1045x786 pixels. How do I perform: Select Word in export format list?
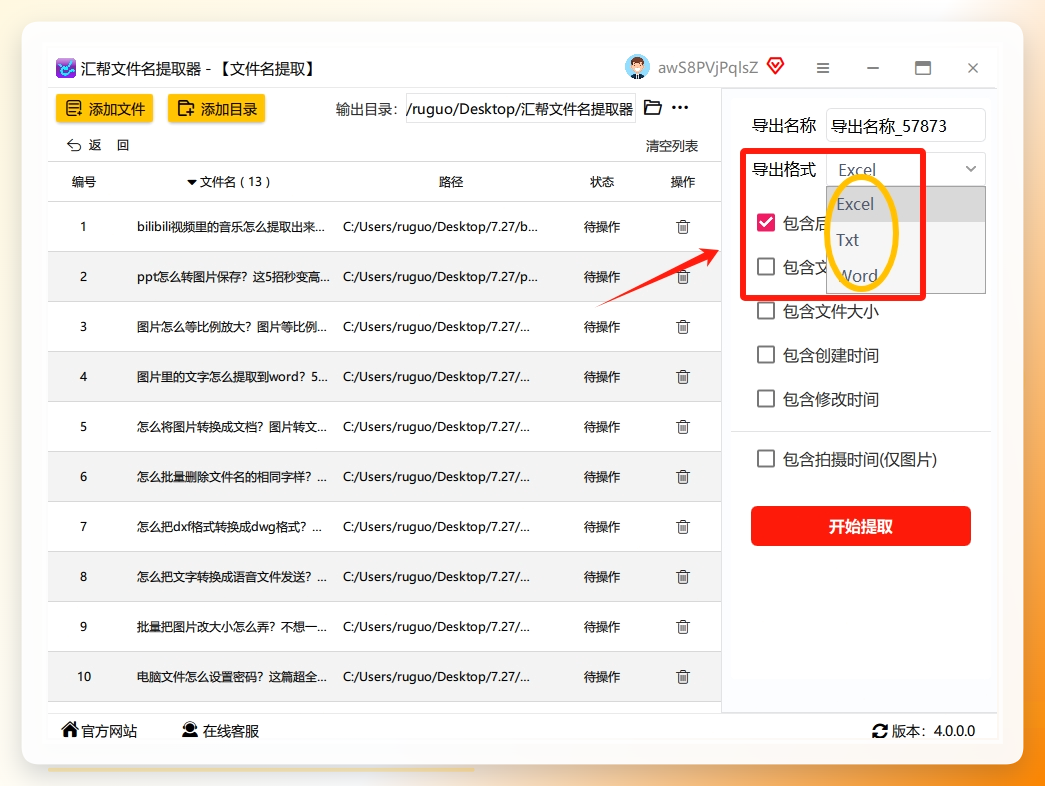[x=905, y=275]
